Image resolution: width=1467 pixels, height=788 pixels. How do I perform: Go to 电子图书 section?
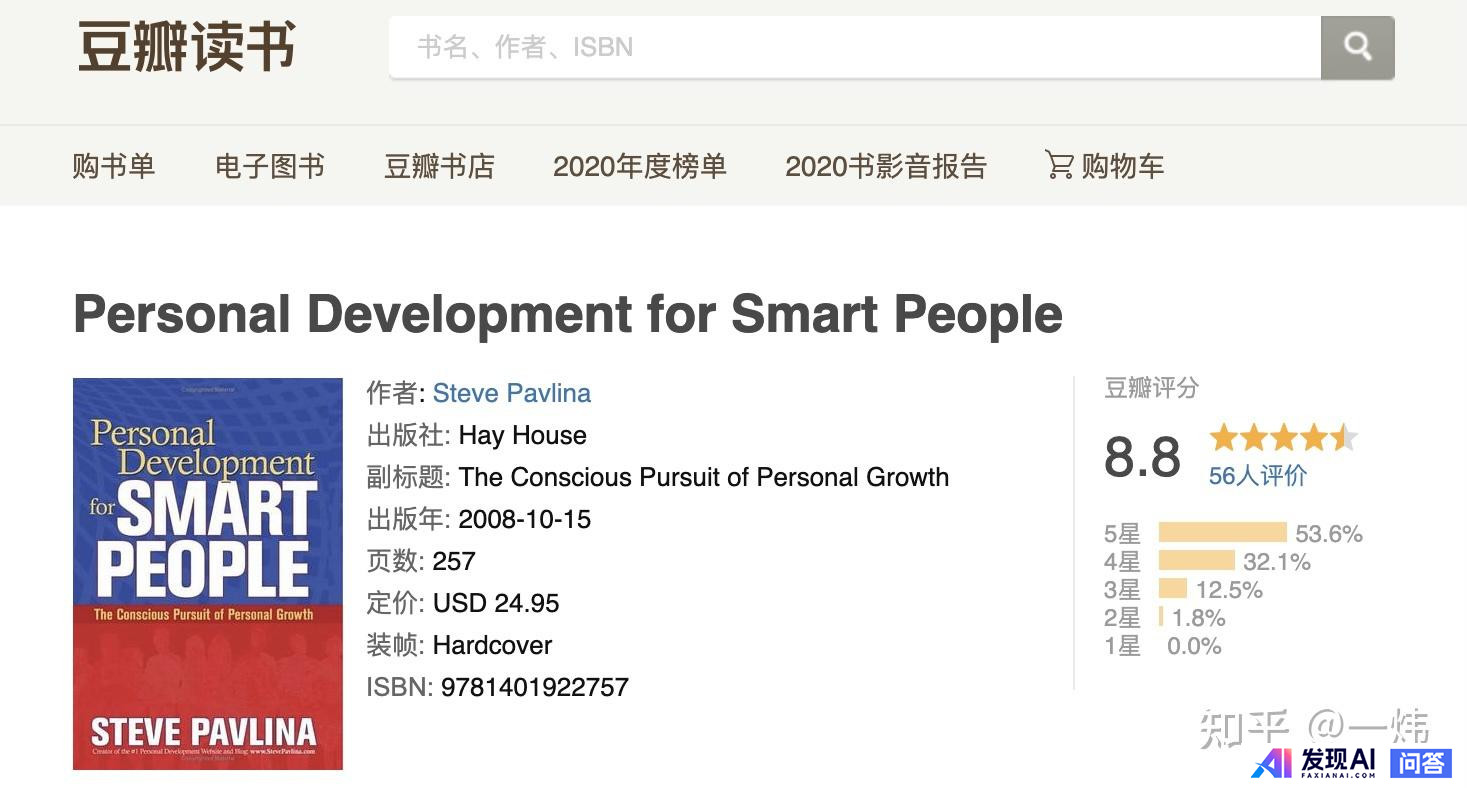tap(270, 166)
